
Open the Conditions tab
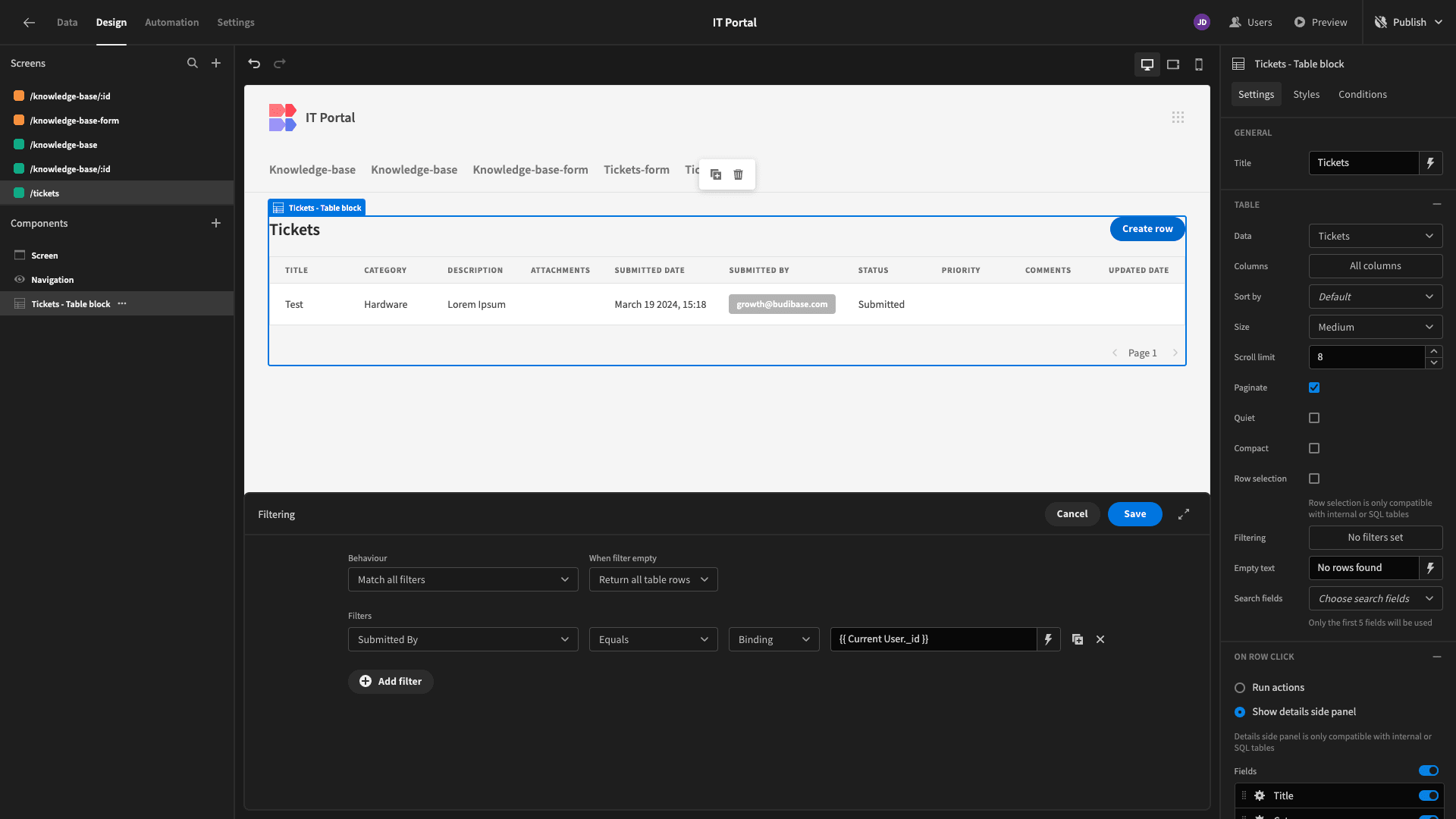click(1363, 94)
